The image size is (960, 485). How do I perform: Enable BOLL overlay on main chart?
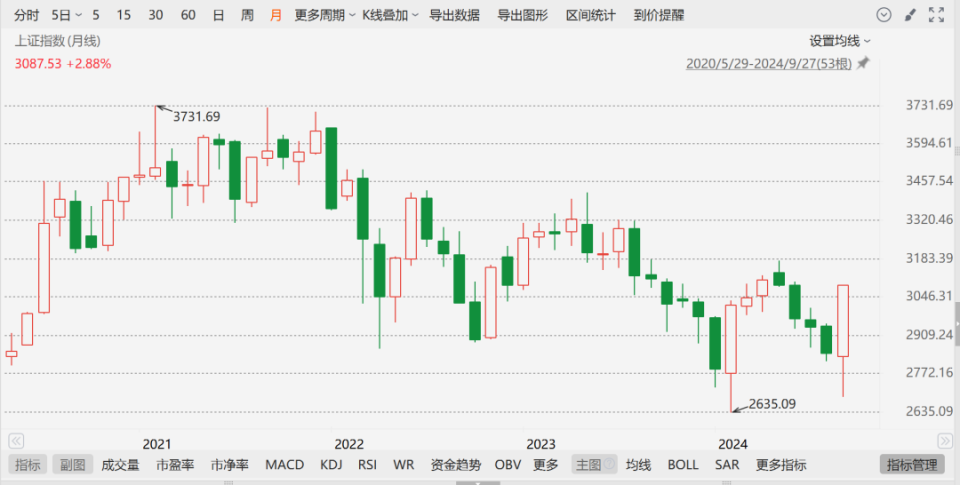pyautogui.click(x=683, y=465)
